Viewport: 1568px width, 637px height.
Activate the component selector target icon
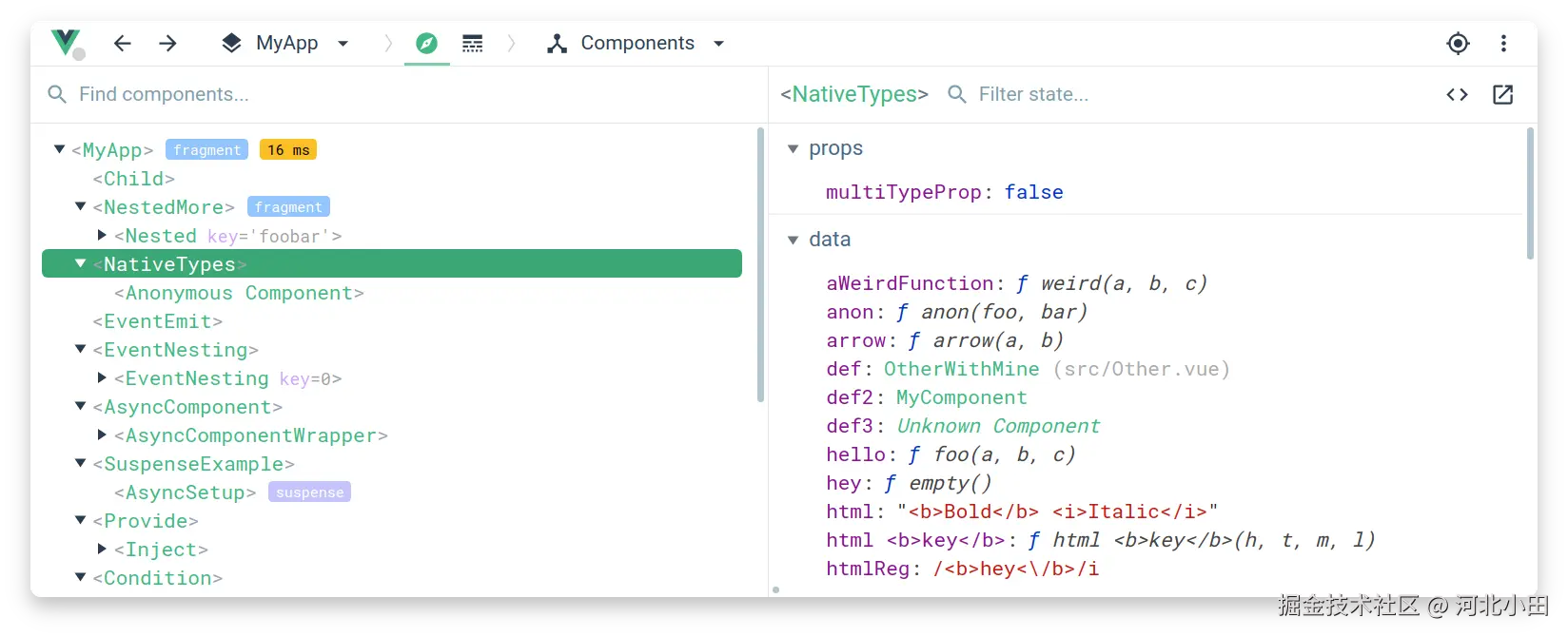pos(1458,43)
